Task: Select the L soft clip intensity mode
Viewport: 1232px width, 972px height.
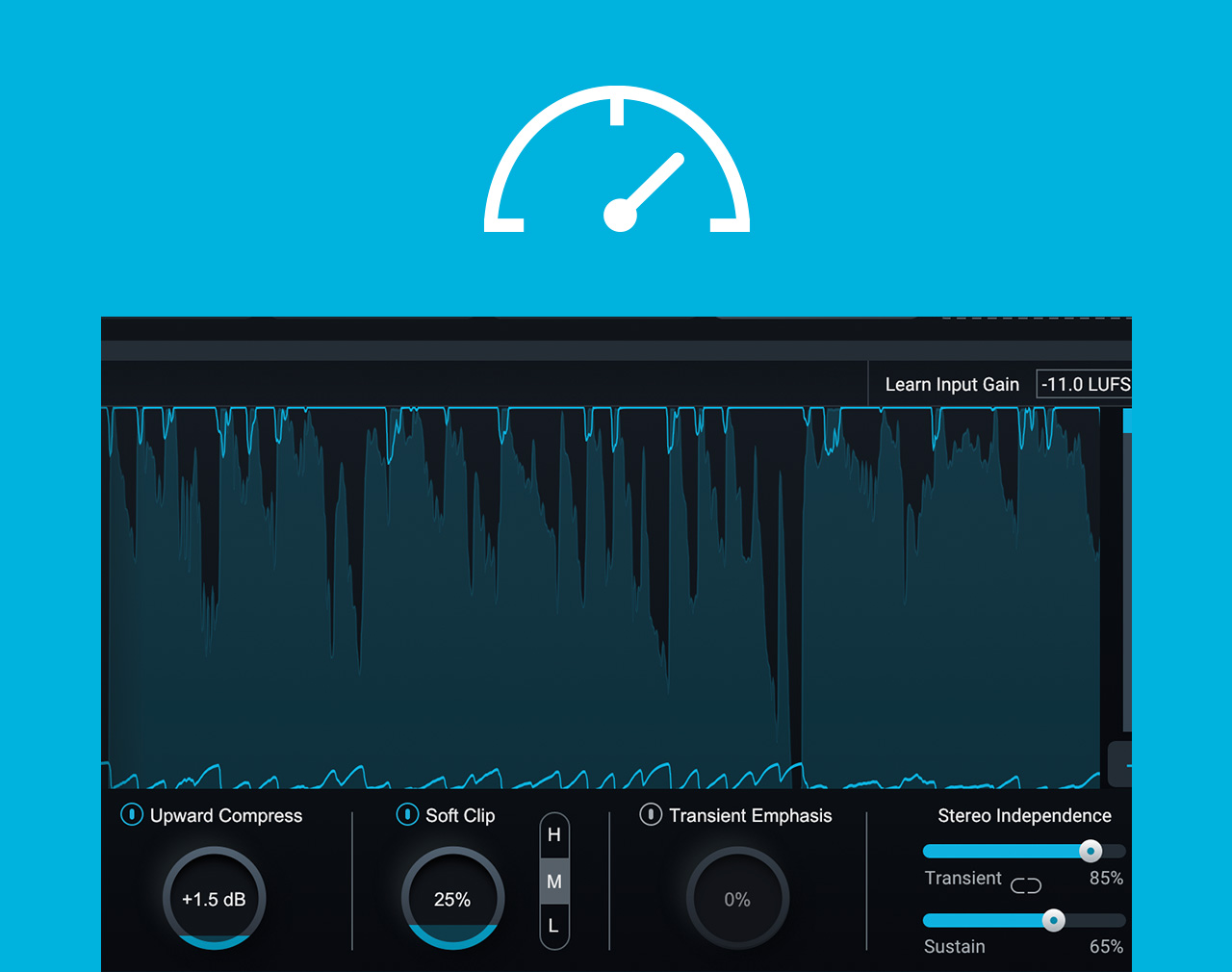Action: point(554,925)
